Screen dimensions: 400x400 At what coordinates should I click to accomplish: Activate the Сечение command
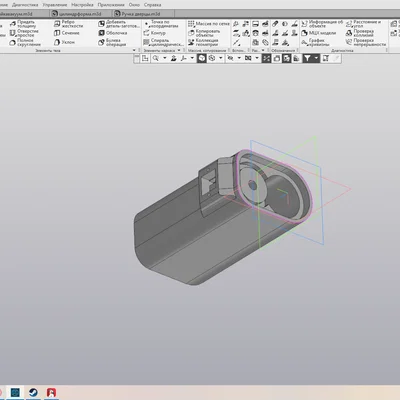point(67,33)
